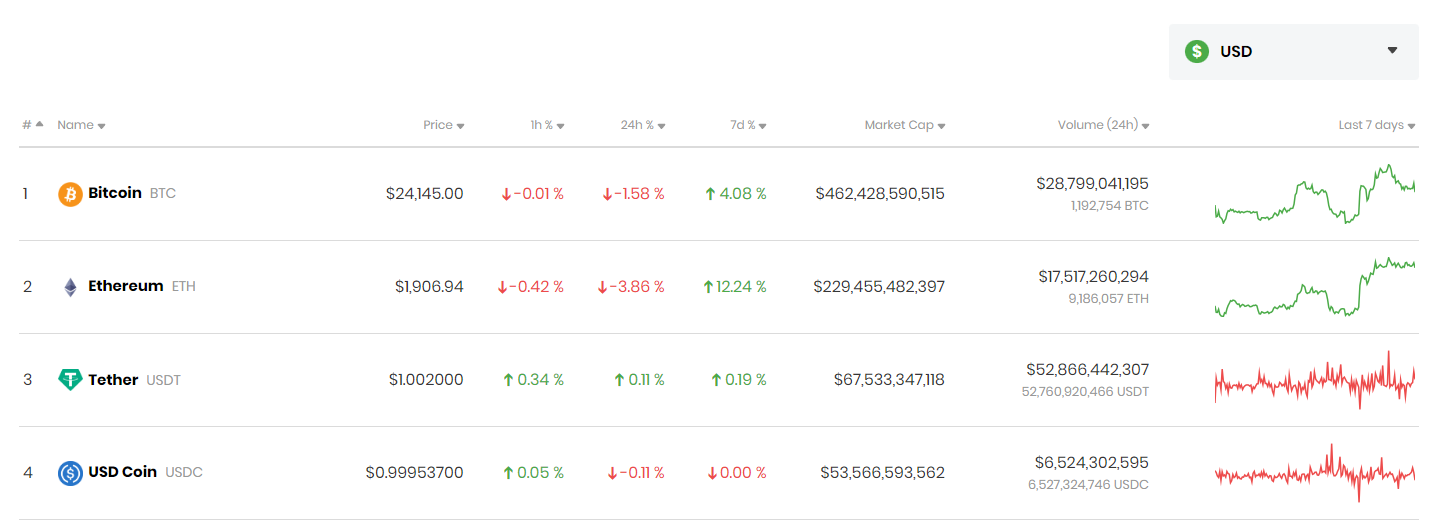This screenshot has height=532, width=1451.
Task: Open the Bitcoin name link
Action: (115, 193)
